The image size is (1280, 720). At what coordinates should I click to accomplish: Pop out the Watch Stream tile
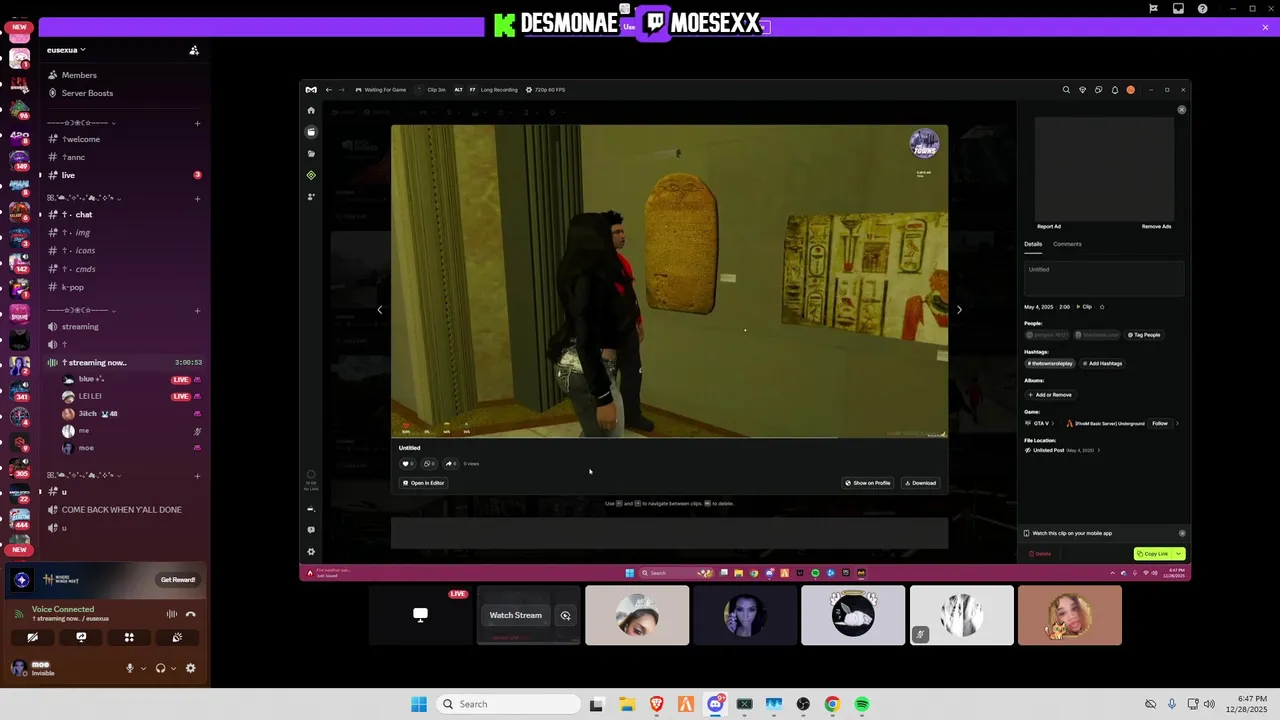tap(565, 615)
